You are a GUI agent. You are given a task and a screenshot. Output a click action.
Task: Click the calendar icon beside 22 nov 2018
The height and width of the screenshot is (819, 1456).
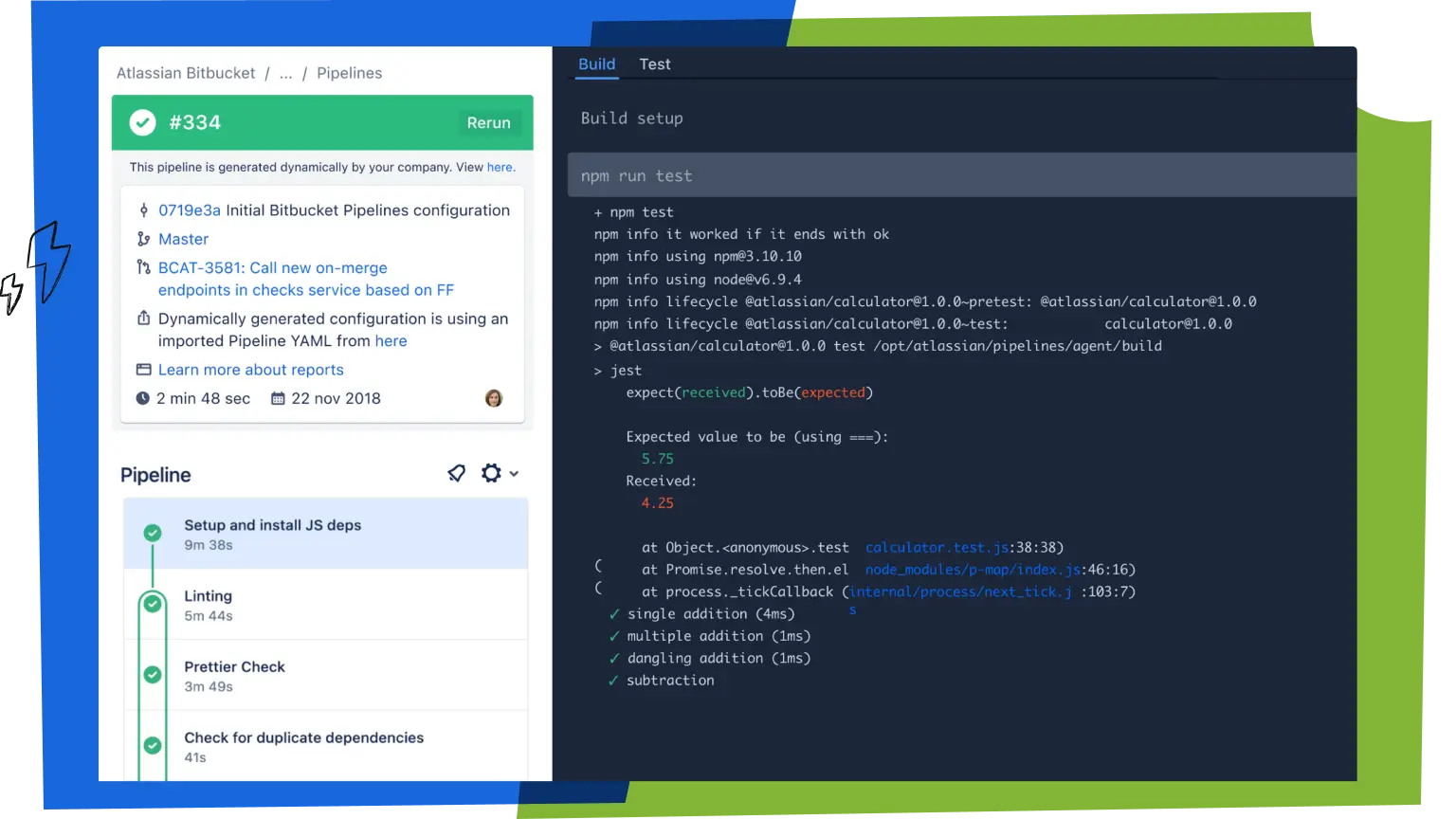pos(278,399)
